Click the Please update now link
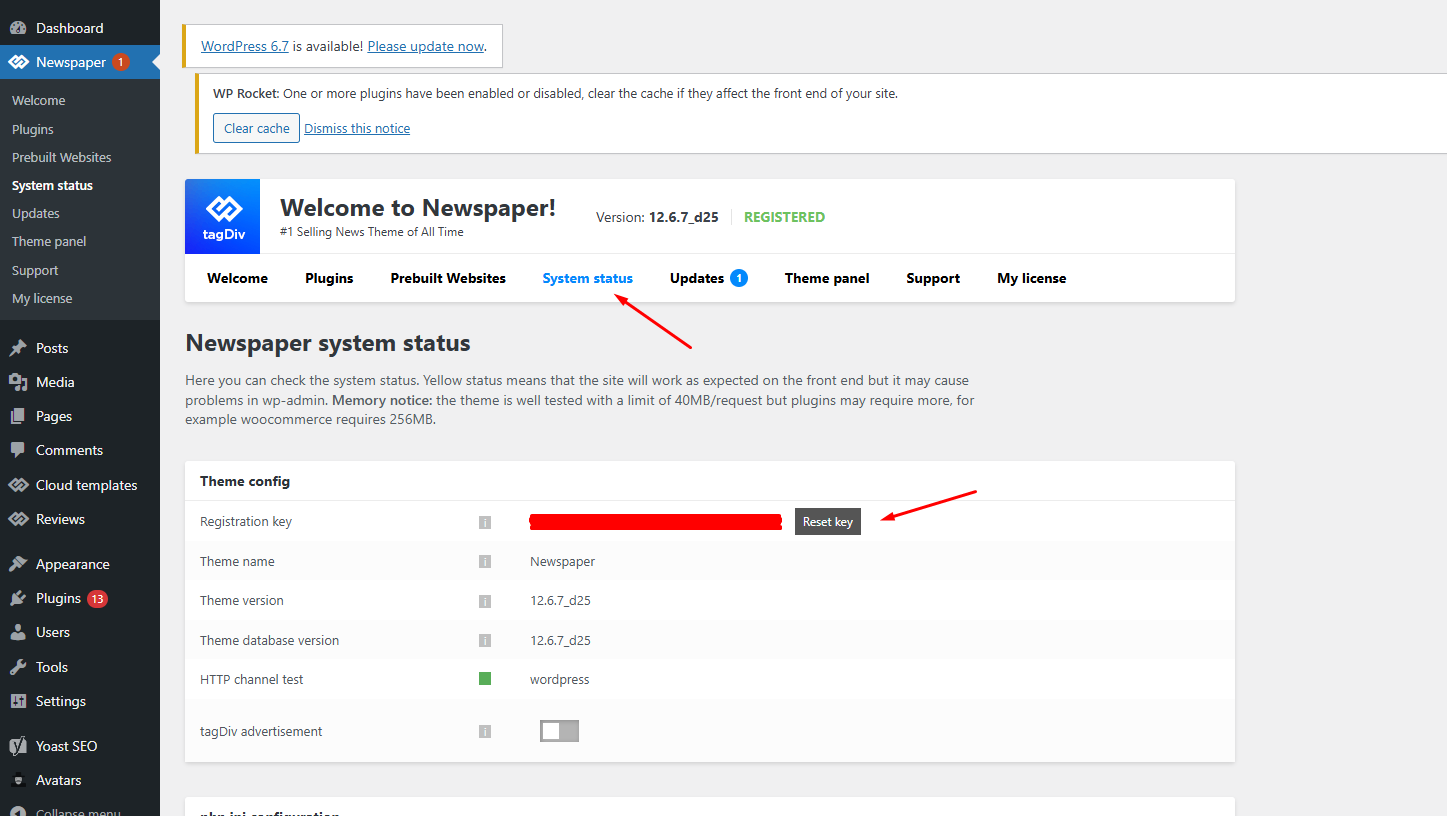The width and height of the screenshot is (1447, 816). point(426,46)
